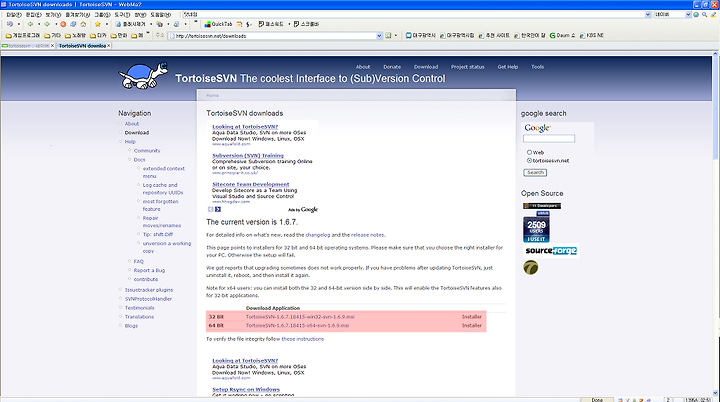The height and width of the screenshot is (402, 720).
Task: Click the green forward arrow icon
Action: point(47,24)
